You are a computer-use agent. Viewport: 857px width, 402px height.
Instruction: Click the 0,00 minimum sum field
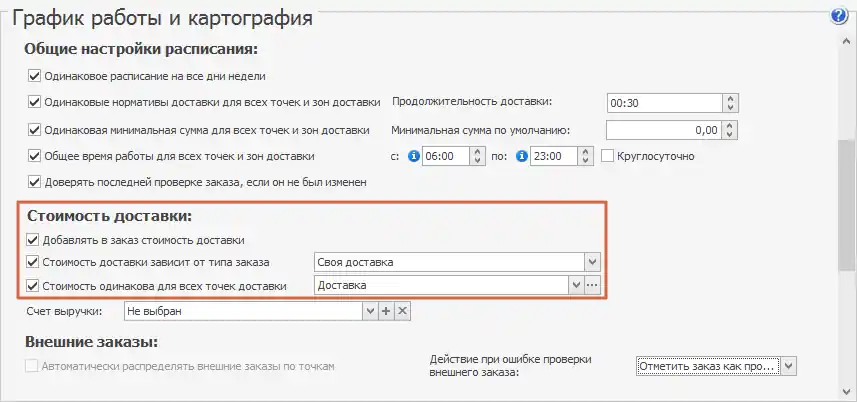[x=664, y=130]
